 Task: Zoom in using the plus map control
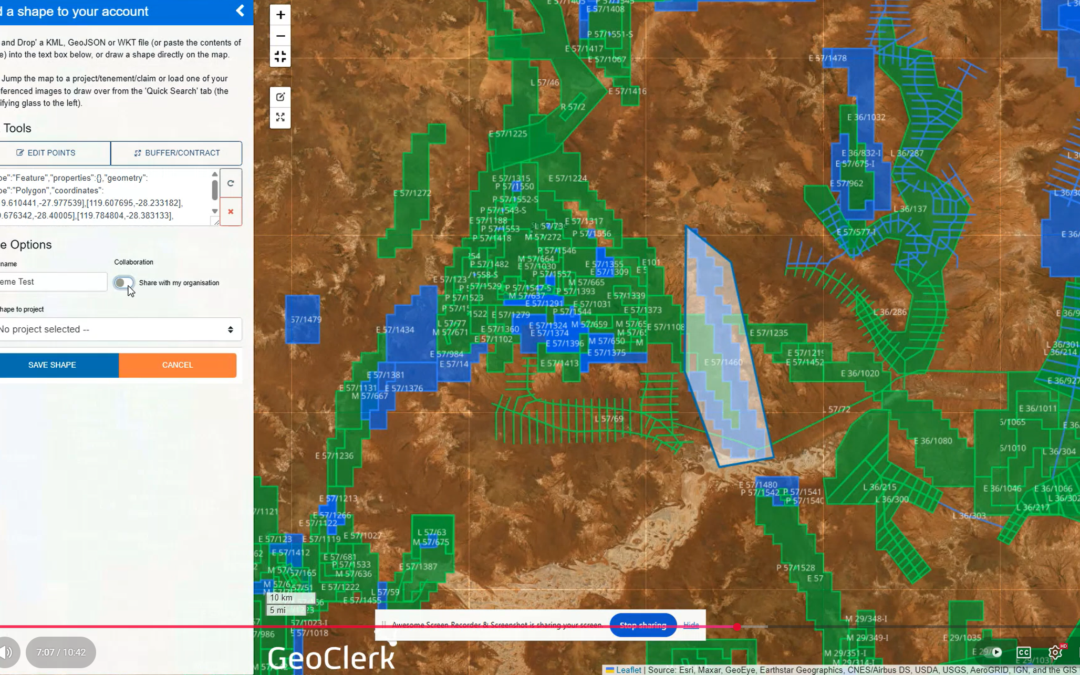280,15
